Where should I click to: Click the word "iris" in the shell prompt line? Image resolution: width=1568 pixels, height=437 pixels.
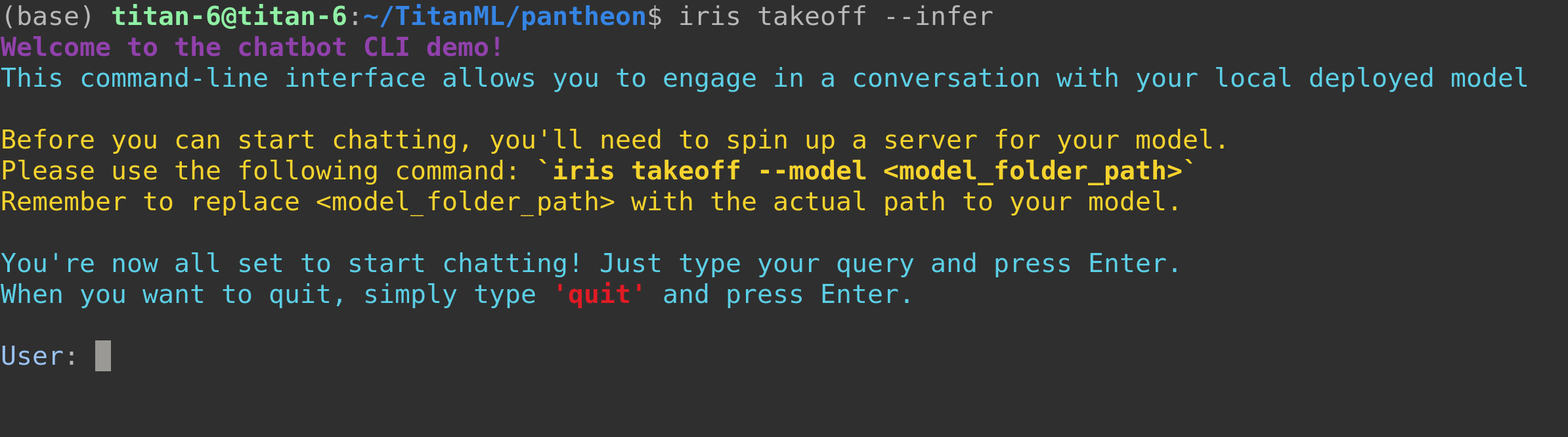709,16
